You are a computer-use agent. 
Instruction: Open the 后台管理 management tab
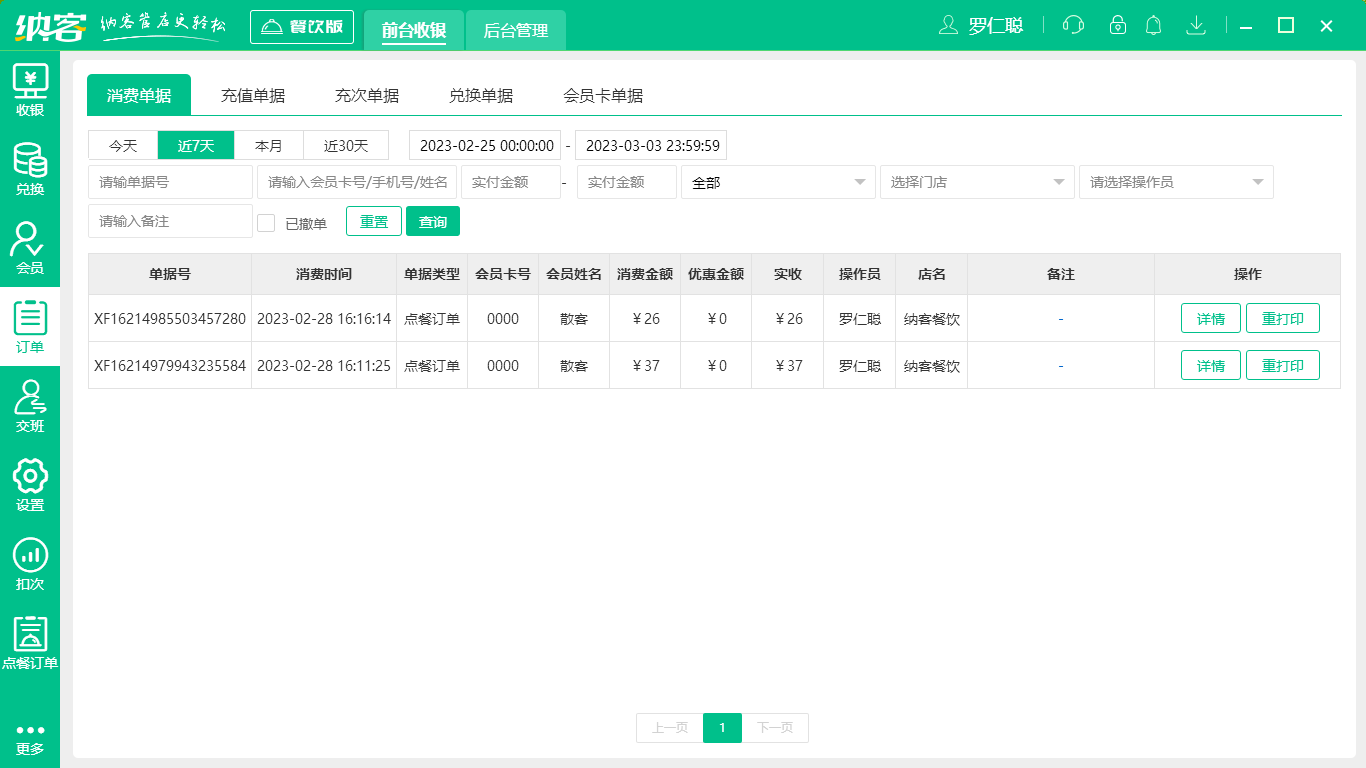click(516, 31)
